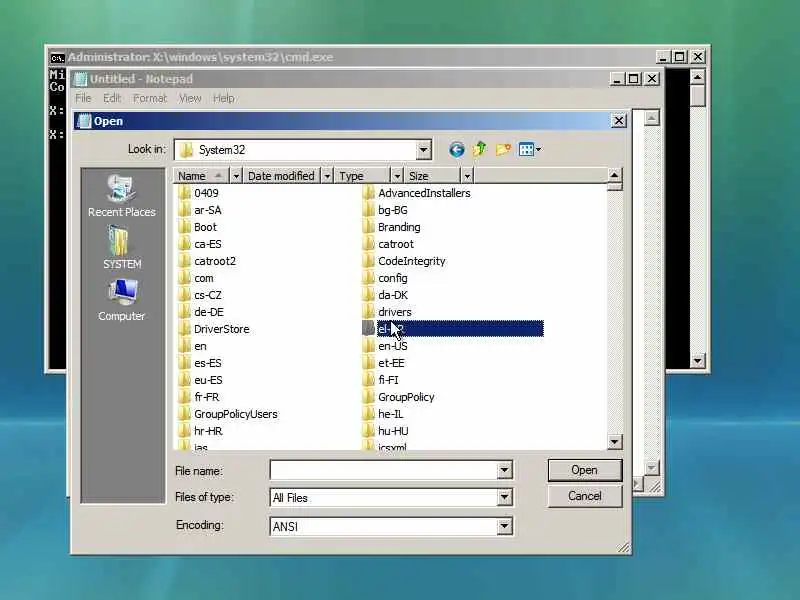Expand the Encoding dropdown
This screenshot has height=600, width=800.
coord(504,526)
